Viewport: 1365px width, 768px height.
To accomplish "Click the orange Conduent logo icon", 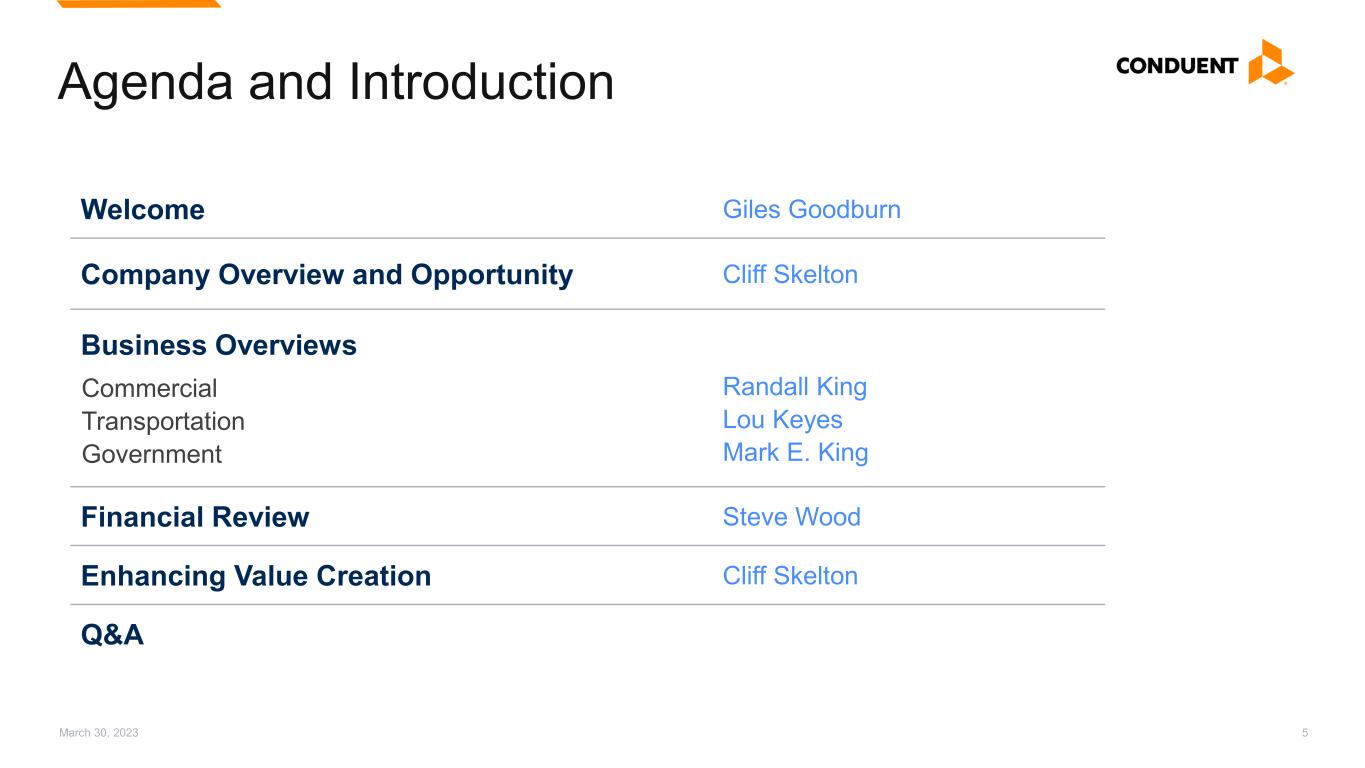I will pos(1270,62).
